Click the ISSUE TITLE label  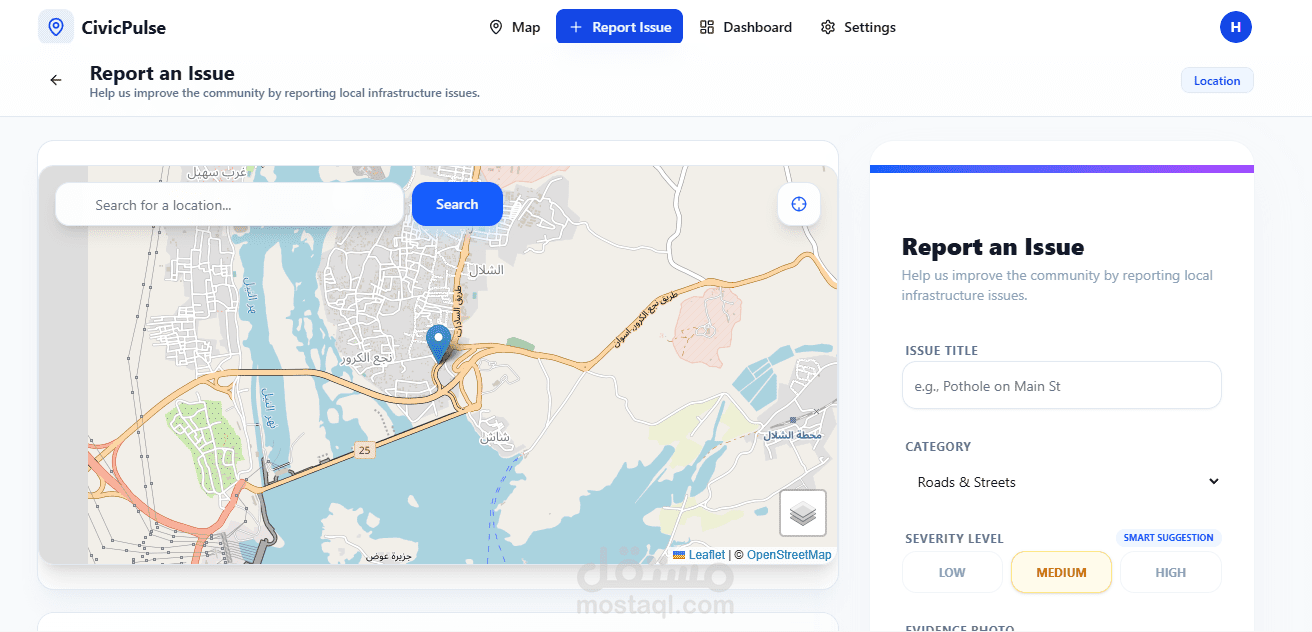click(941, 351)
